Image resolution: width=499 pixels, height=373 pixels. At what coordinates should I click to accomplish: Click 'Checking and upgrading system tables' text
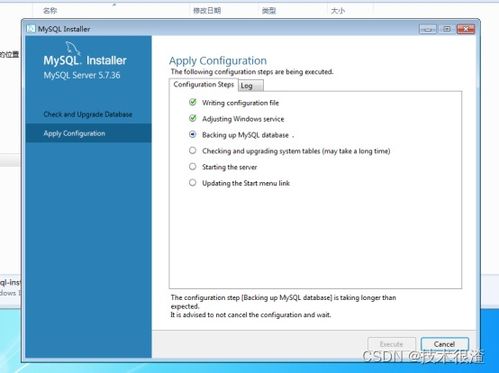click(296, 151)
